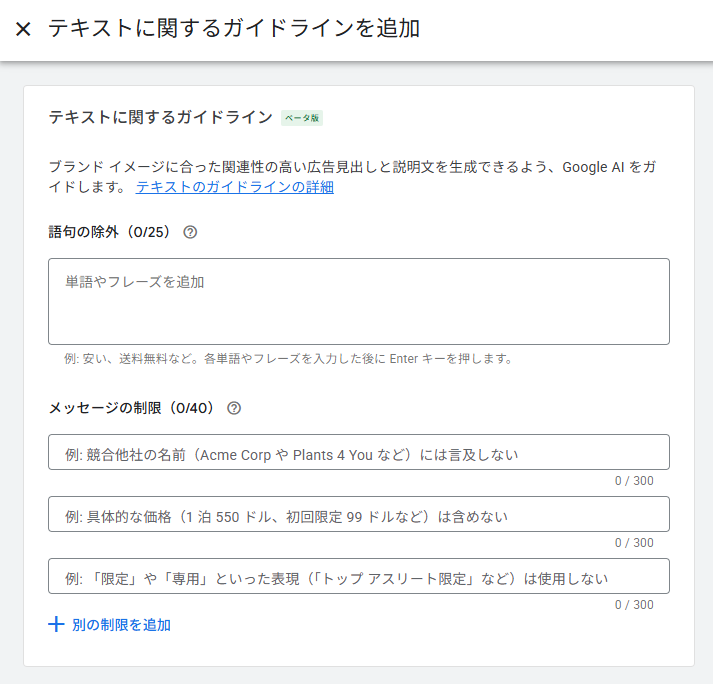Close the guidelines panel with the X icon
Image resolution: width=713 pixels, height=684 pixels.
pos(24,29)
